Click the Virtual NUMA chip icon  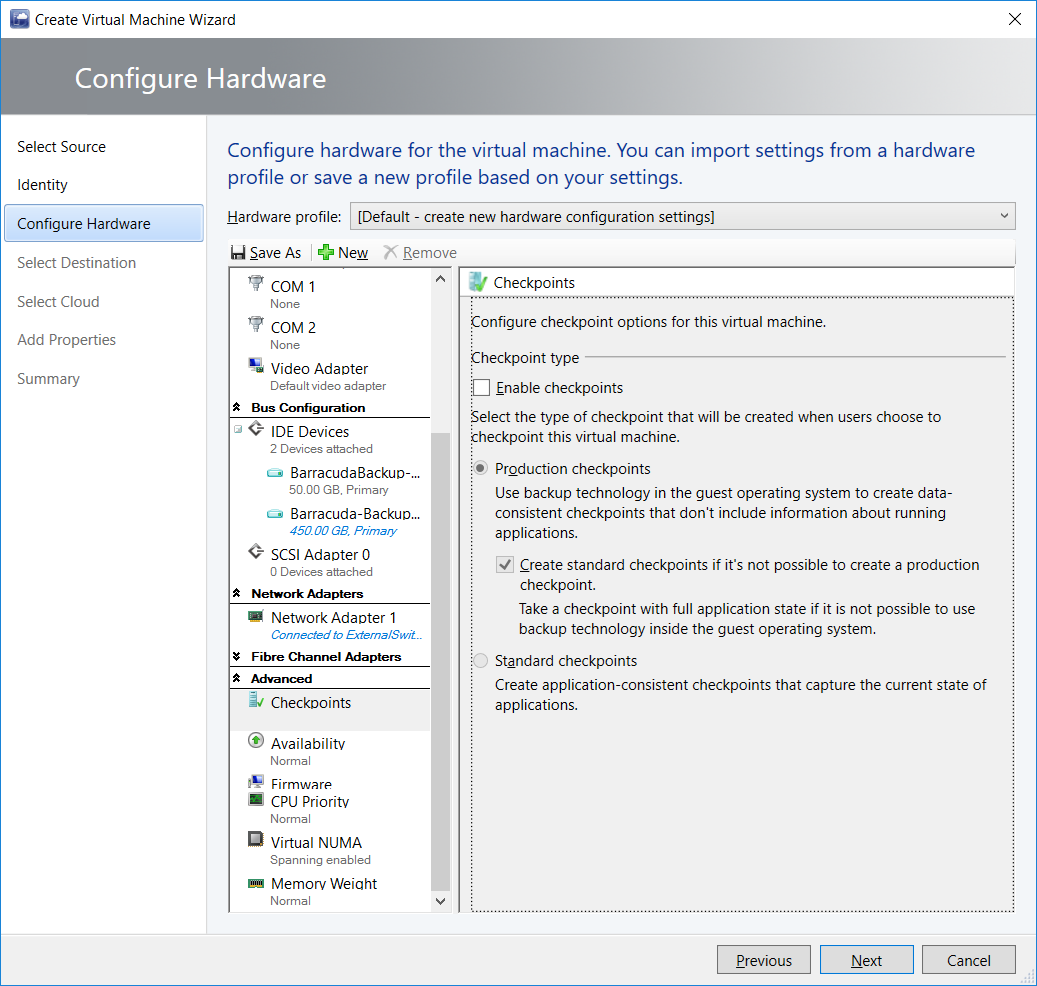coord(256,839)
